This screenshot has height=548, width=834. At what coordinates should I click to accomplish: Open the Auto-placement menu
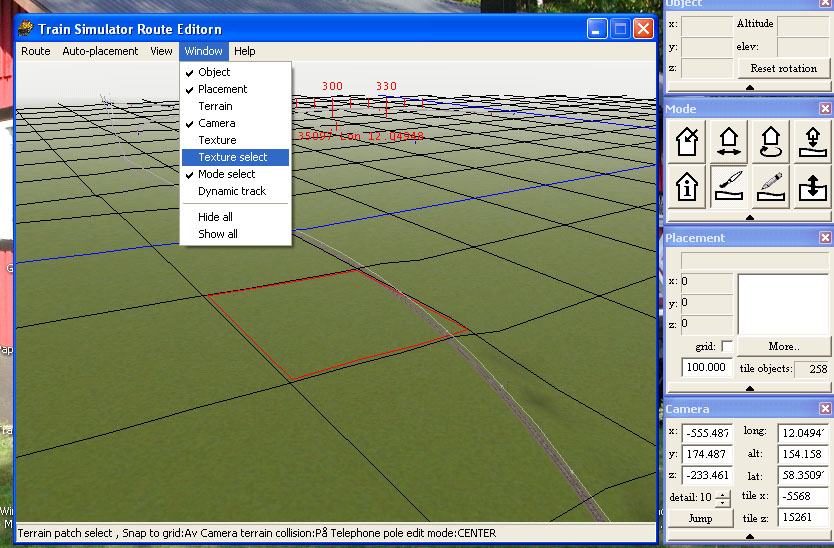coord(100,51)
